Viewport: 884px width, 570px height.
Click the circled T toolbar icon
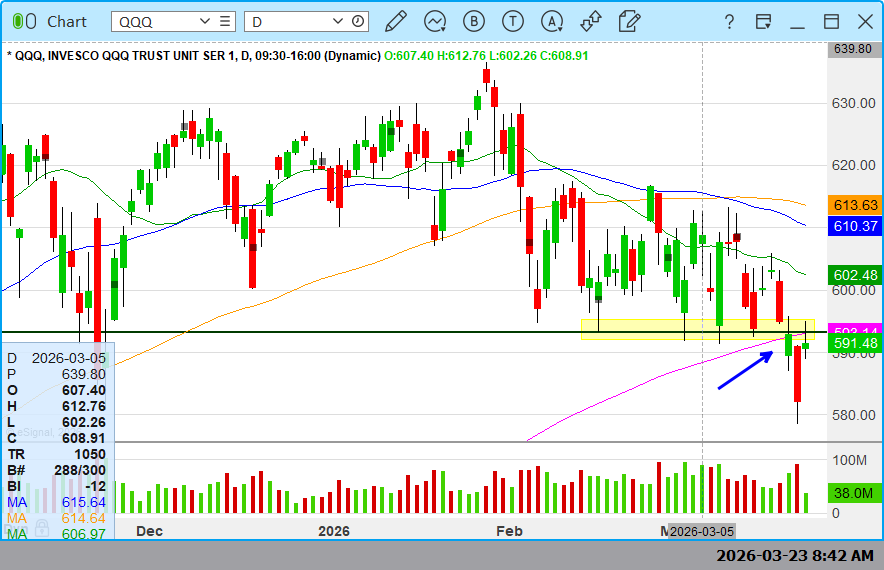513,21
